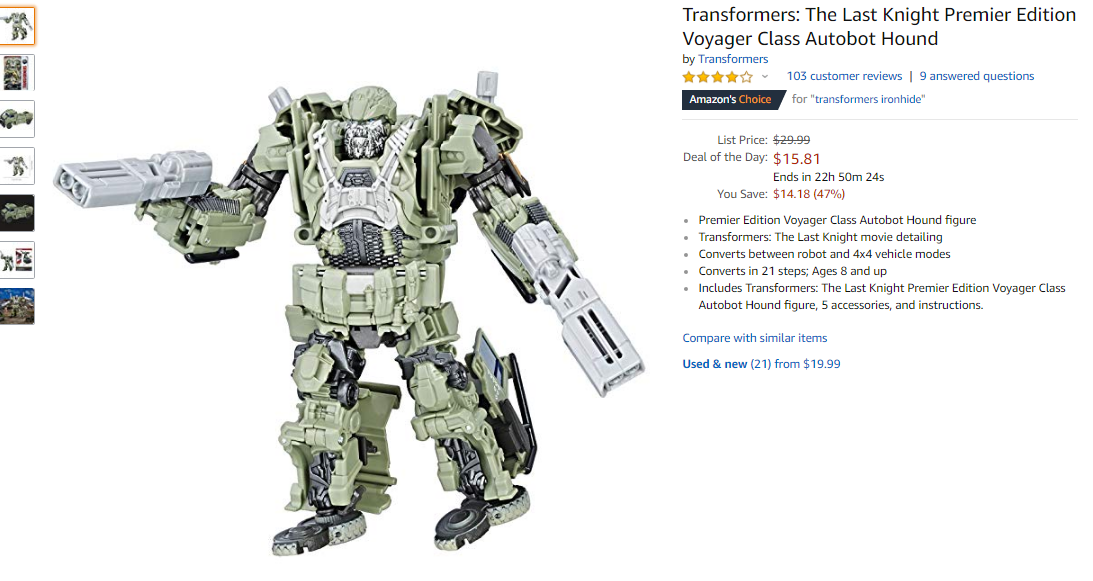Screen dimensions: 1093x581
Task: Click the Transformers brand link
Action: click(x=733, y=59)
